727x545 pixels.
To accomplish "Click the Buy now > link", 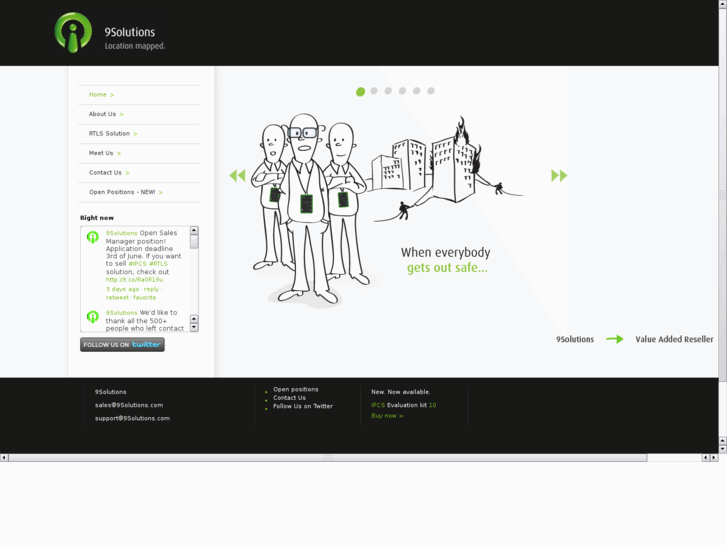I will [x=387, y=416].
